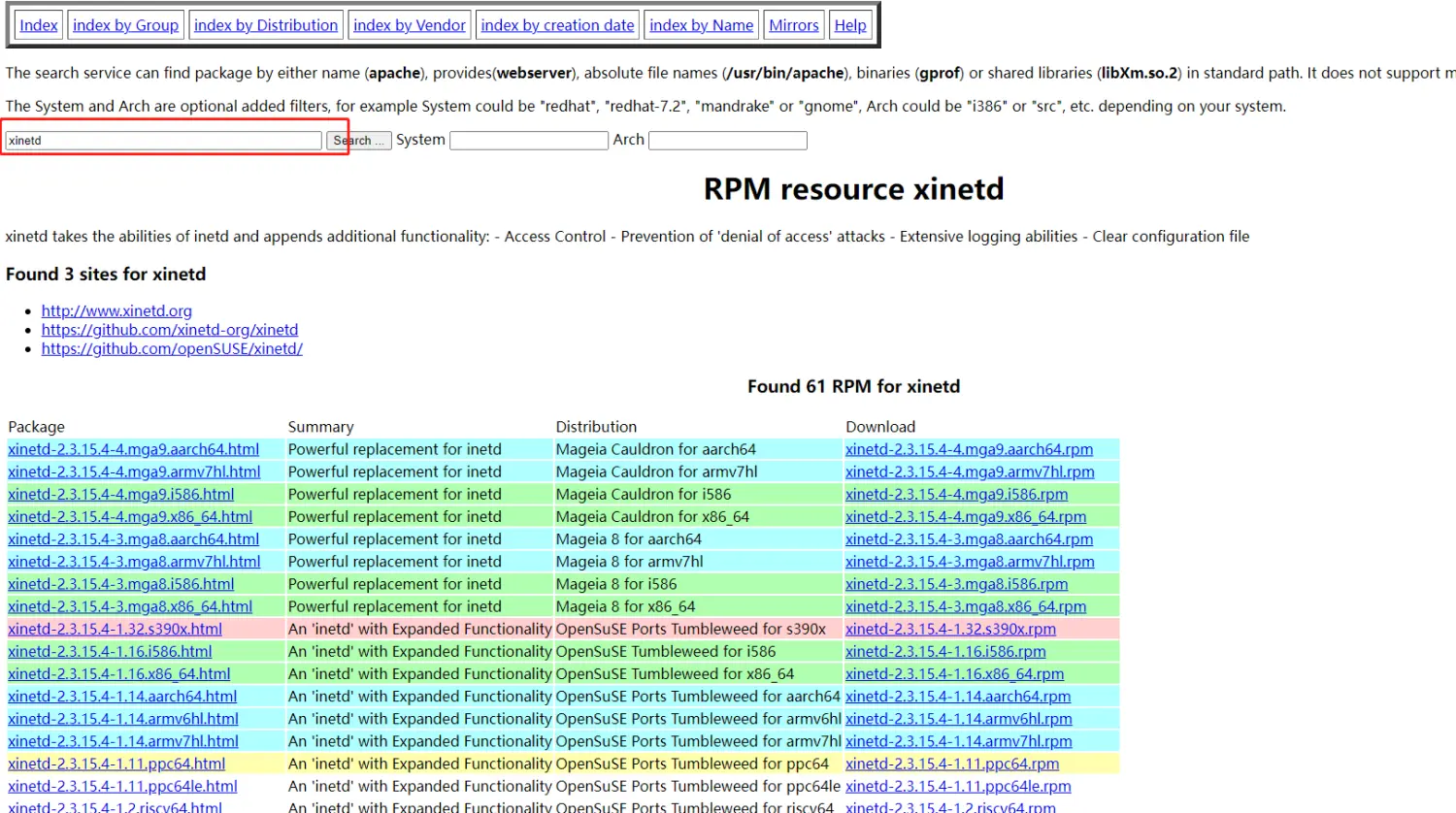
Task: Click the Summary column header
Action: point(320,427)
